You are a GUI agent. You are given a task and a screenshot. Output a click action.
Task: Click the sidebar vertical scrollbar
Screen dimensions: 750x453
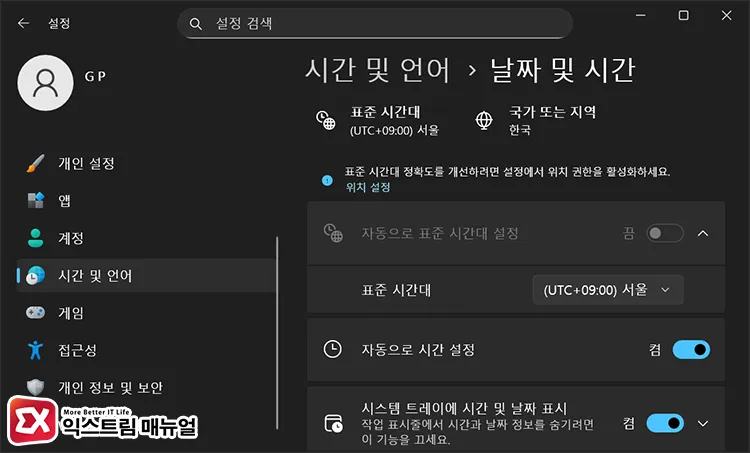click(x=277, y=333)
